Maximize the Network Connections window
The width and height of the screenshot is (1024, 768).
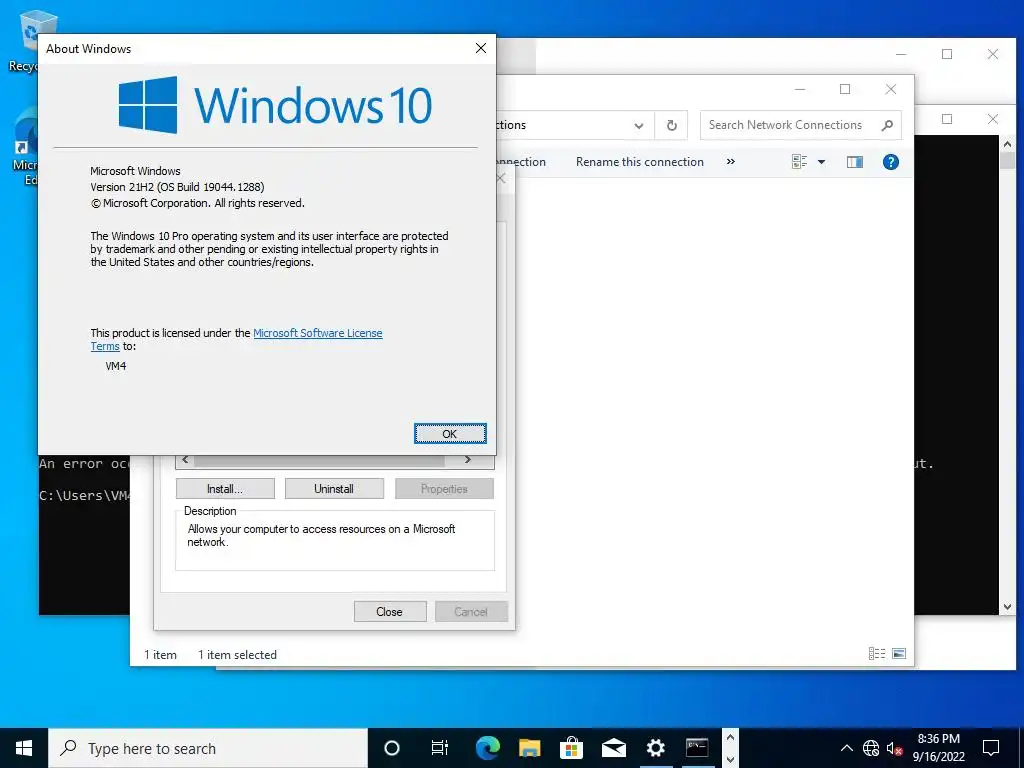[x=844, y=89]
